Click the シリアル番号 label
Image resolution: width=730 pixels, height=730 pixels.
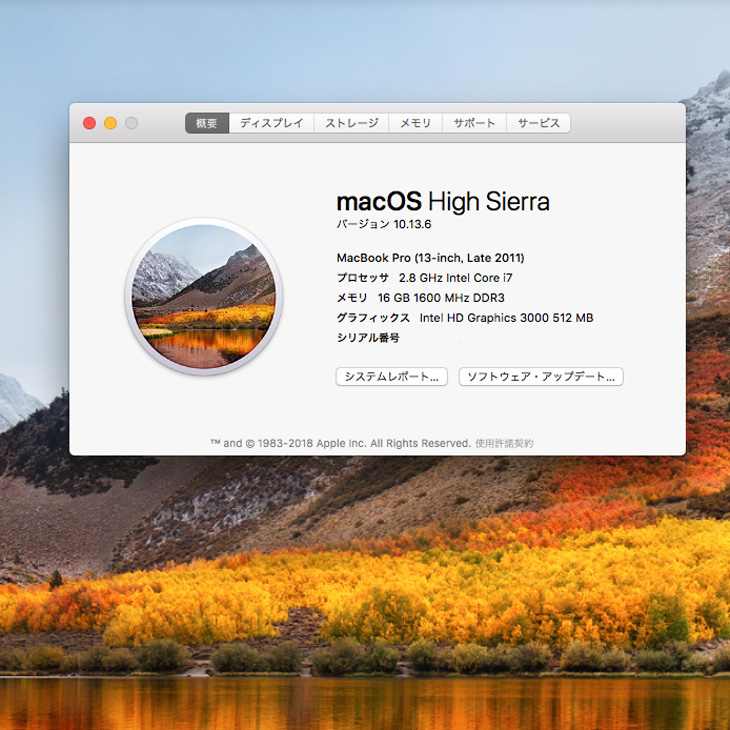click(x=368, y=338)
